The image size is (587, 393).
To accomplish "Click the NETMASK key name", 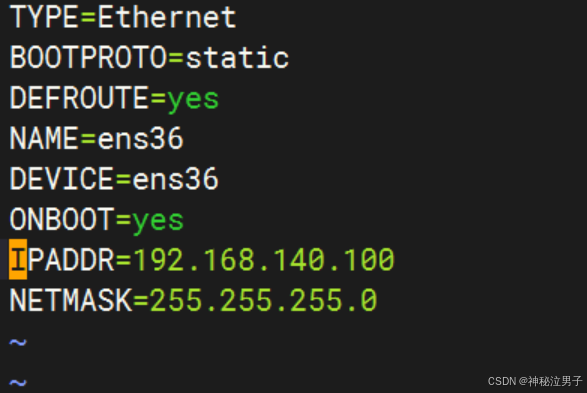I will 70,300.
